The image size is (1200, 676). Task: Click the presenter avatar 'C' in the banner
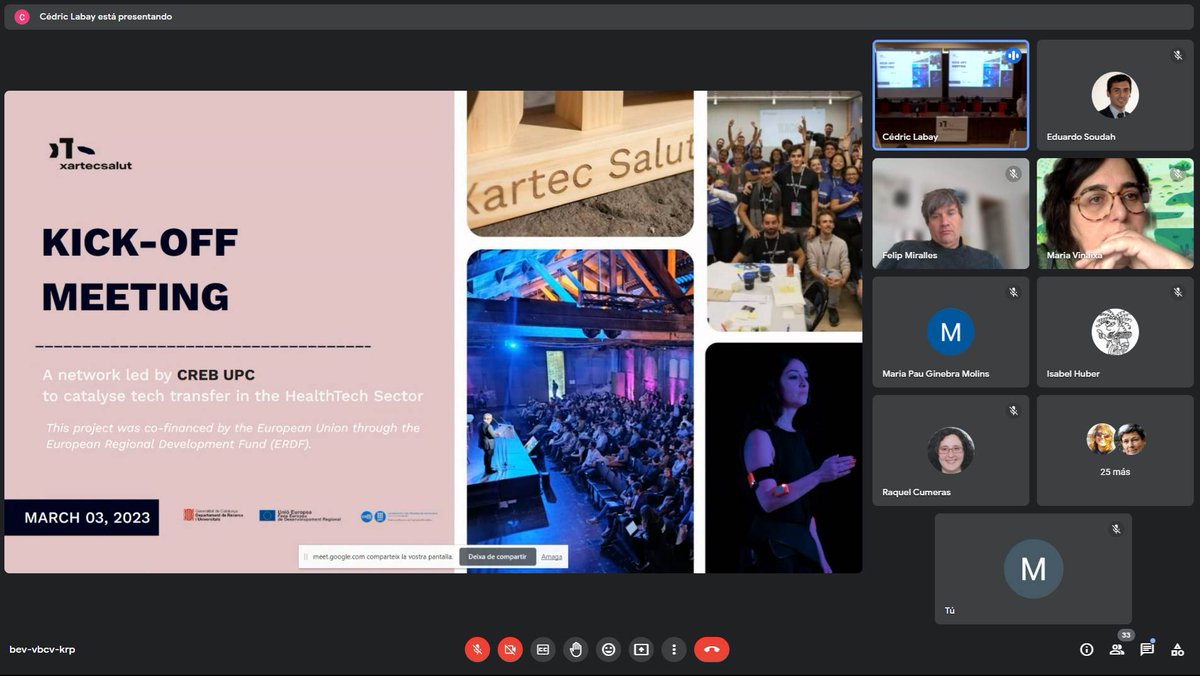click(x=22, y=17)
